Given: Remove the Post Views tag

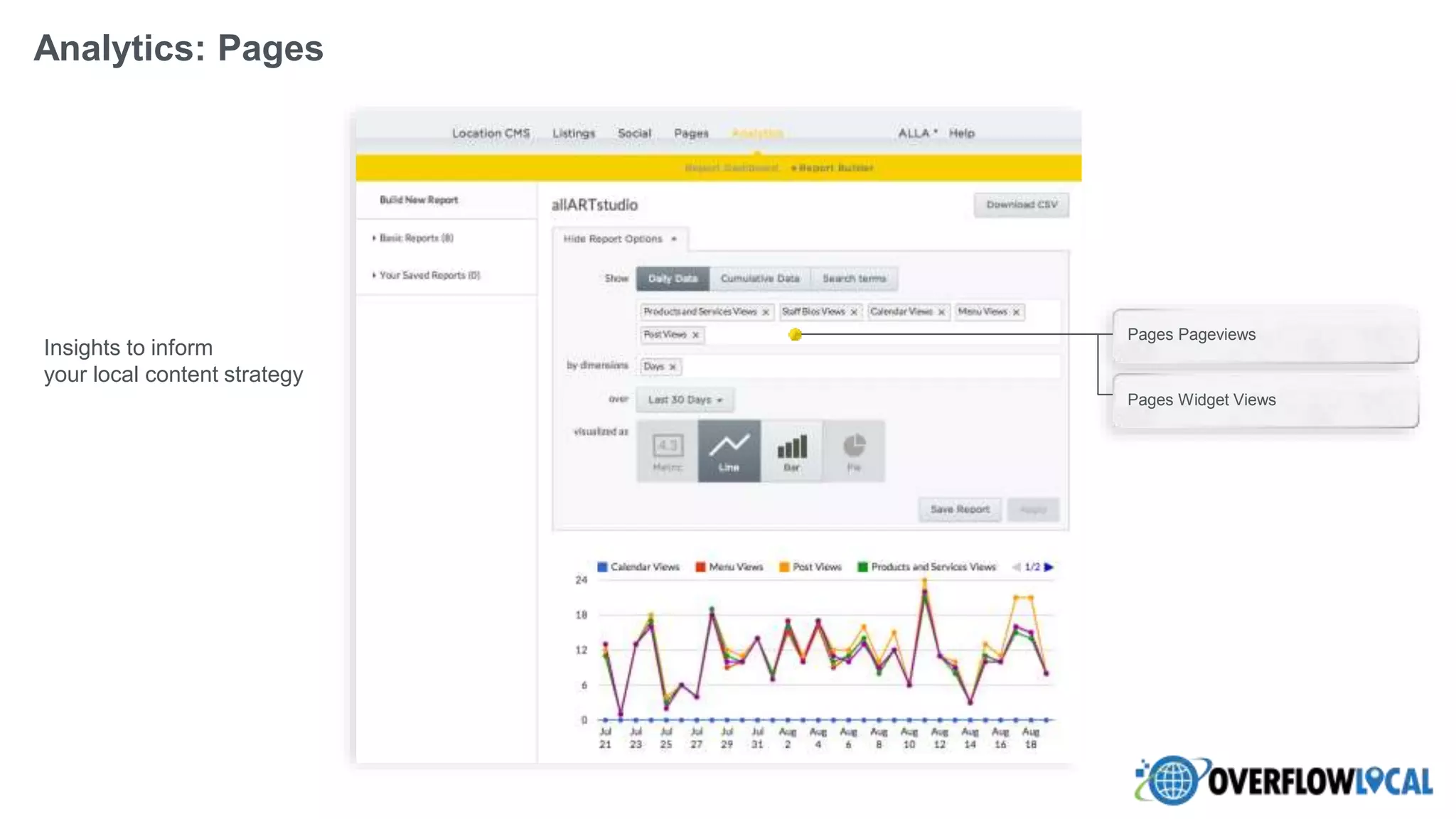Looking at the screenshot, I should pos(696,335).
